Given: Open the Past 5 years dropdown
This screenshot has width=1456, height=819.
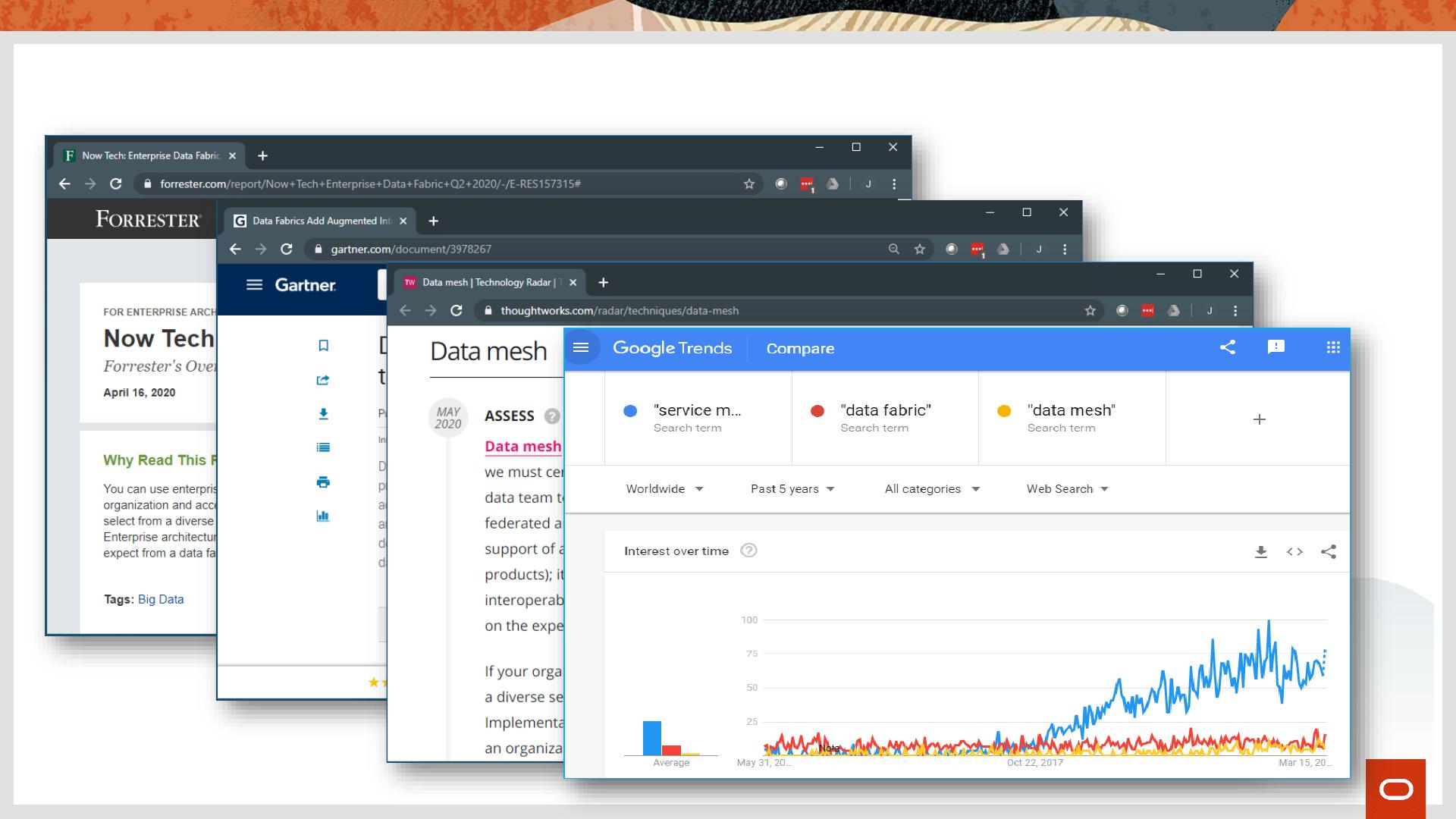Looking at the screenshot, I should point(792,489).
